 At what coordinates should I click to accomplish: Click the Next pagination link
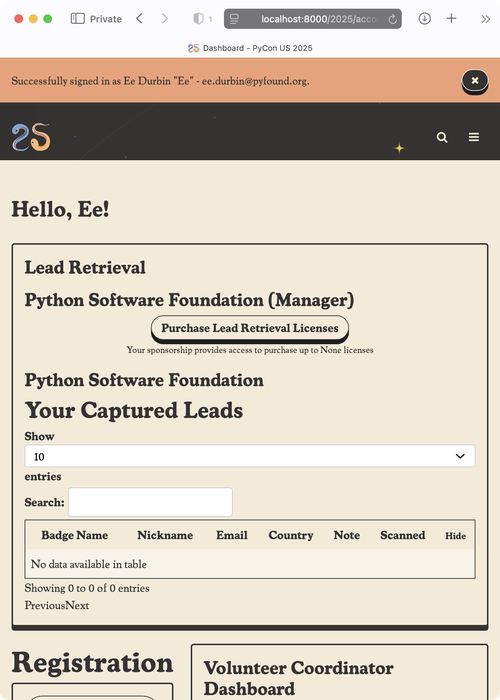pyautogui.click(x=77, y=605)
